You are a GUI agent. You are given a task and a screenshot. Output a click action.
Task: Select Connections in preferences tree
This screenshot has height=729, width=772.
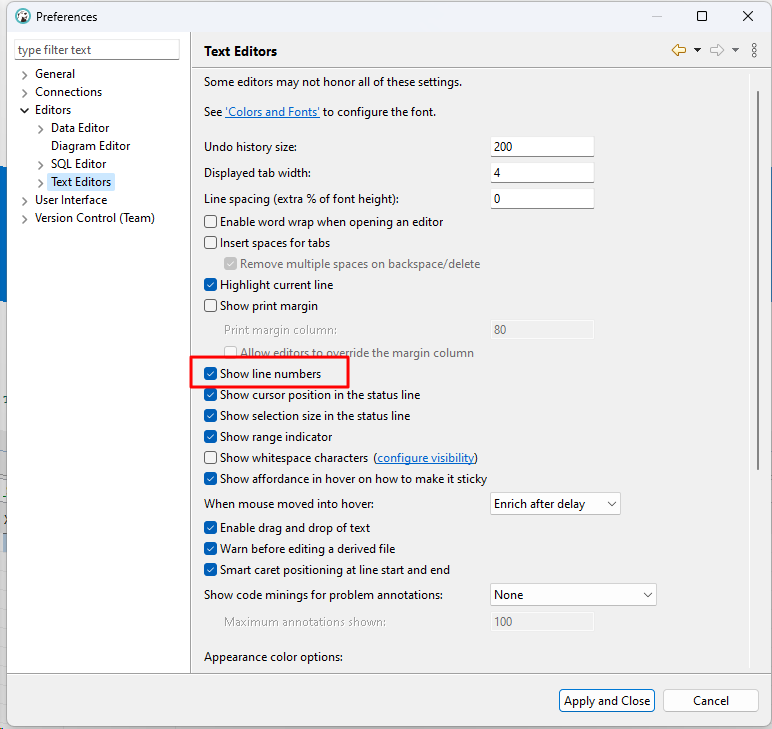[68, 92]
